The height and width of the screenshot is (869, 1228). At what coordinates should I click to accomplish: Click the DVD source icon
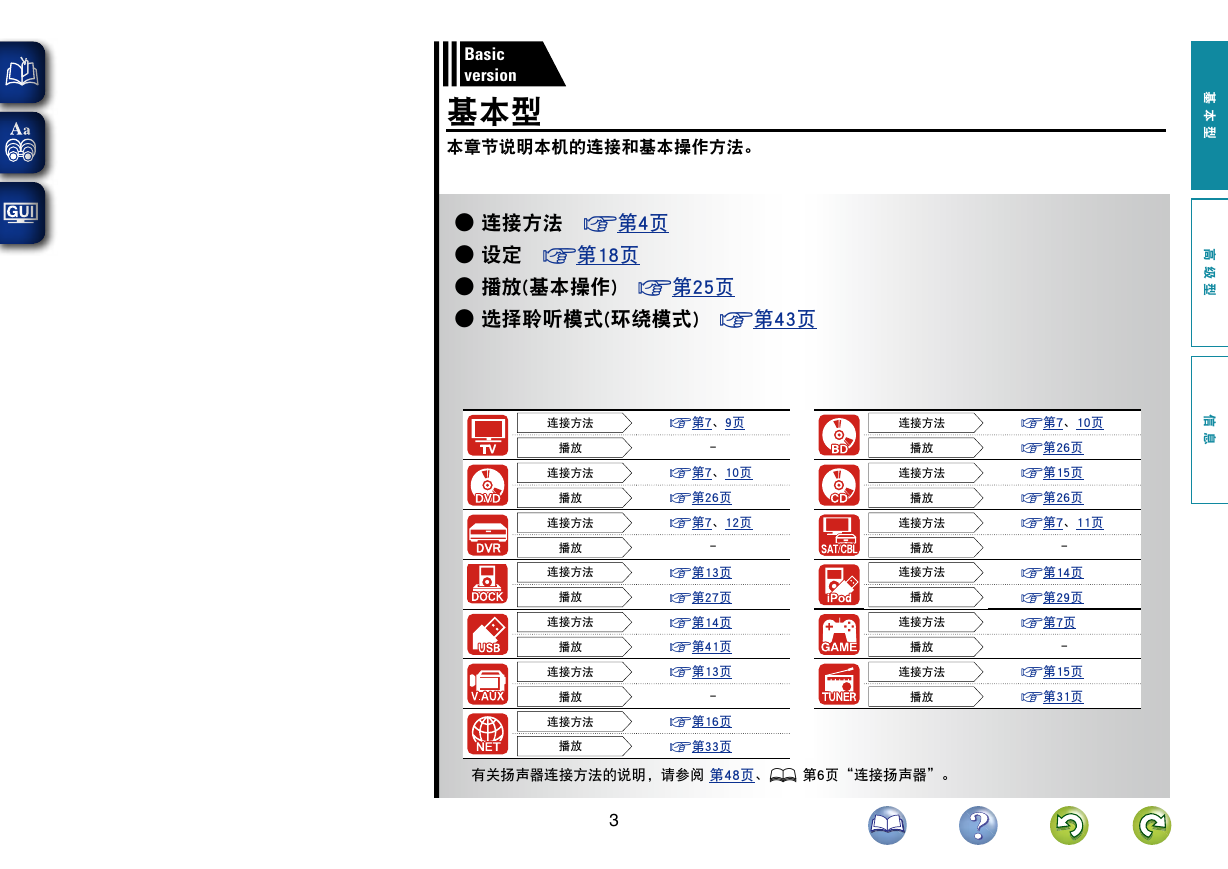pyautogui.click(x=487, y=485)
